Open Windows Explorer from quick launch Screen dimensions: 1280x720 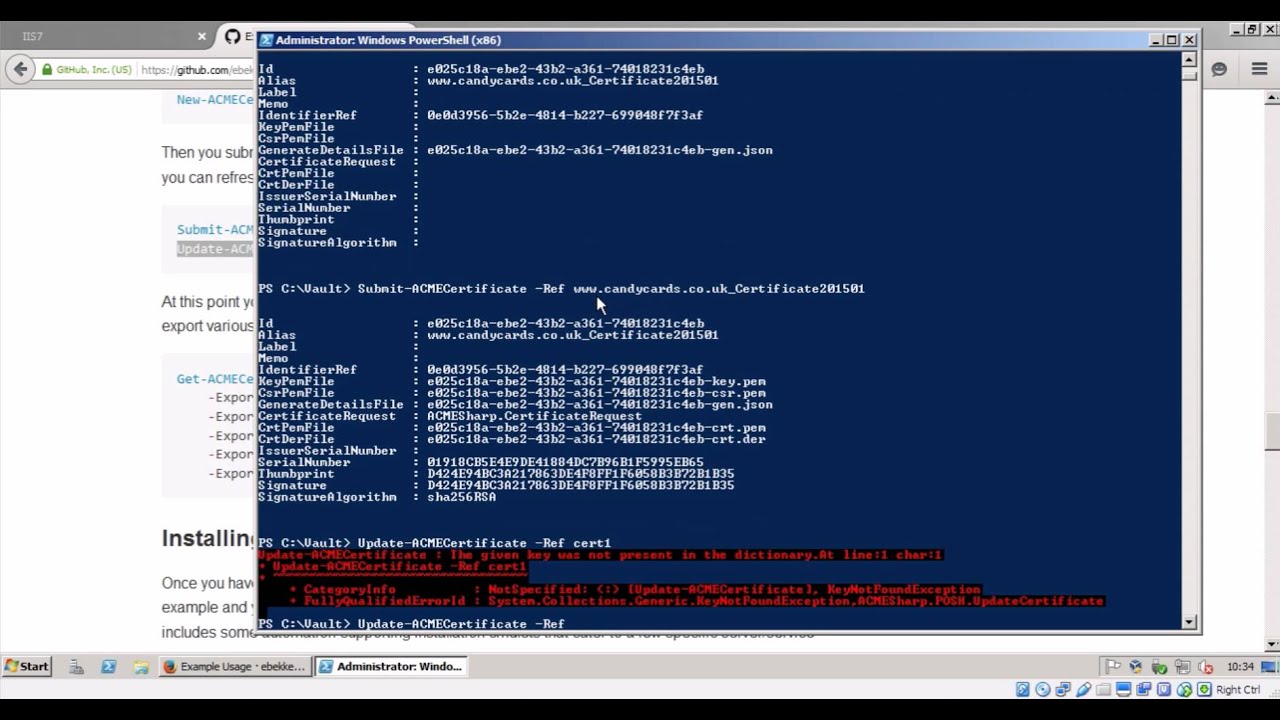pos(141,666)
